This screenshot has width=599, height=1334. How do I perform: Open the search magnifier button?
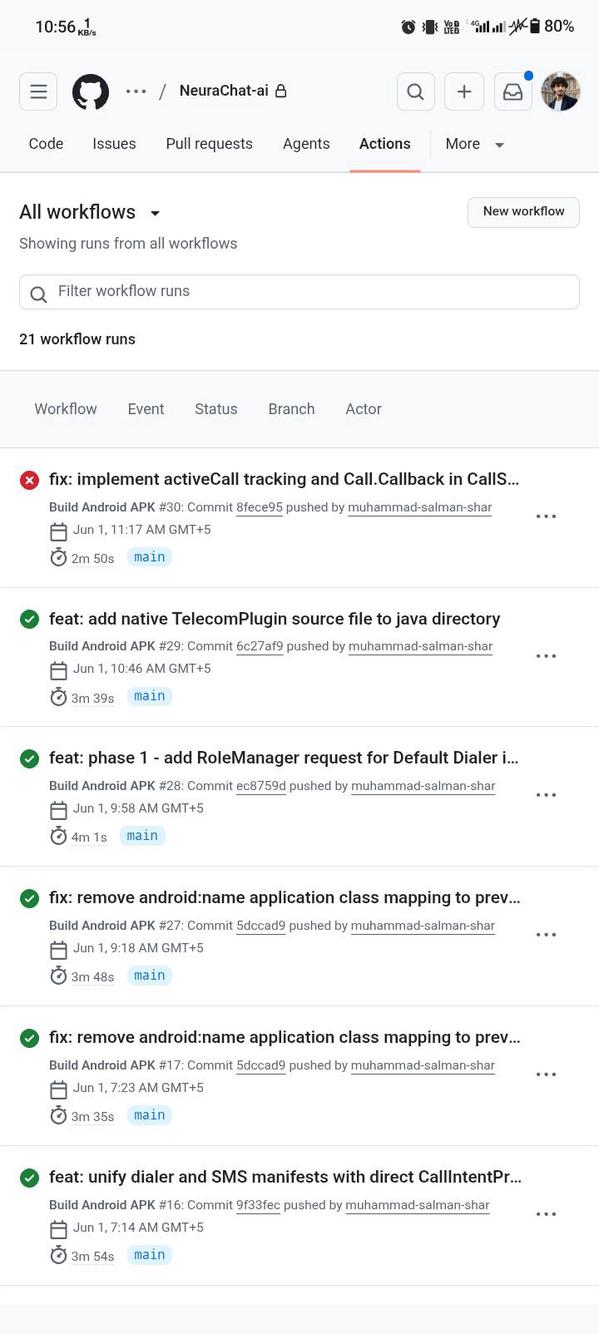coord(415,92)
